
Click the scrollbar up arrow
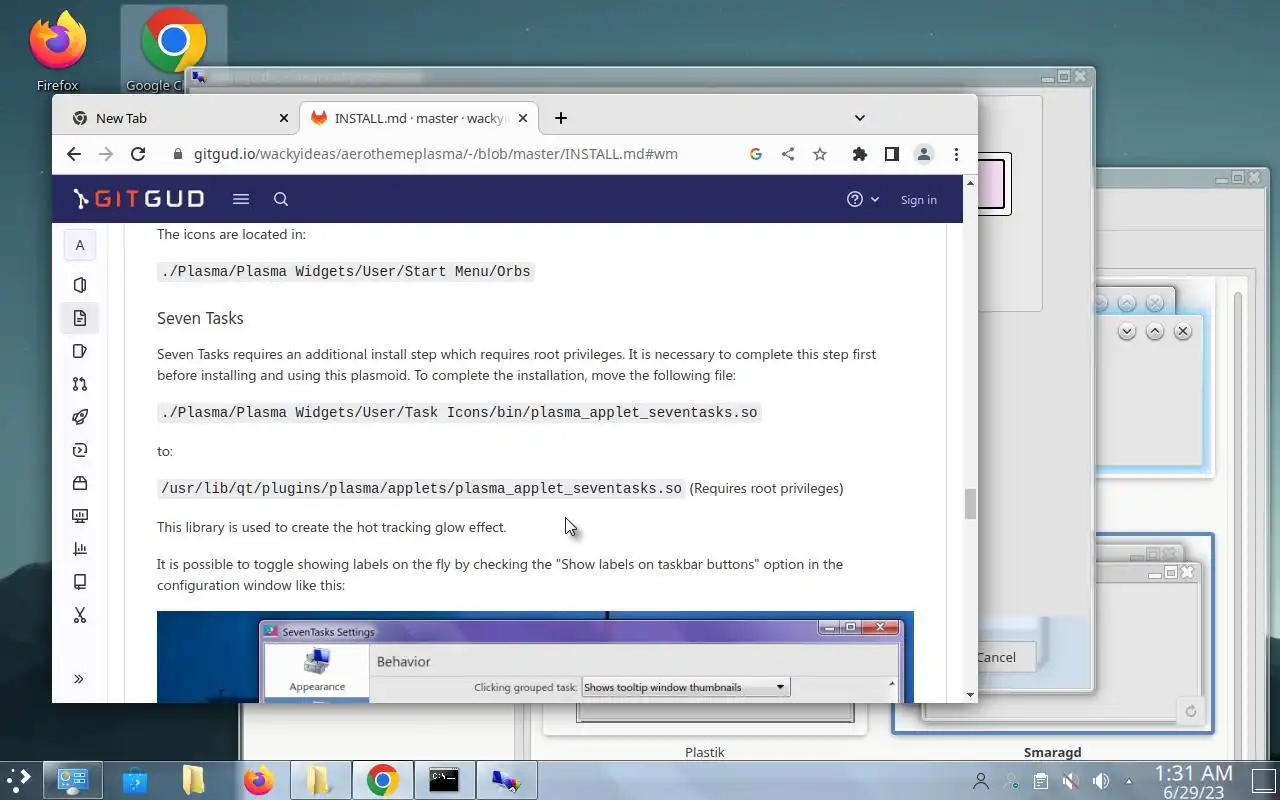coord(970,183)
